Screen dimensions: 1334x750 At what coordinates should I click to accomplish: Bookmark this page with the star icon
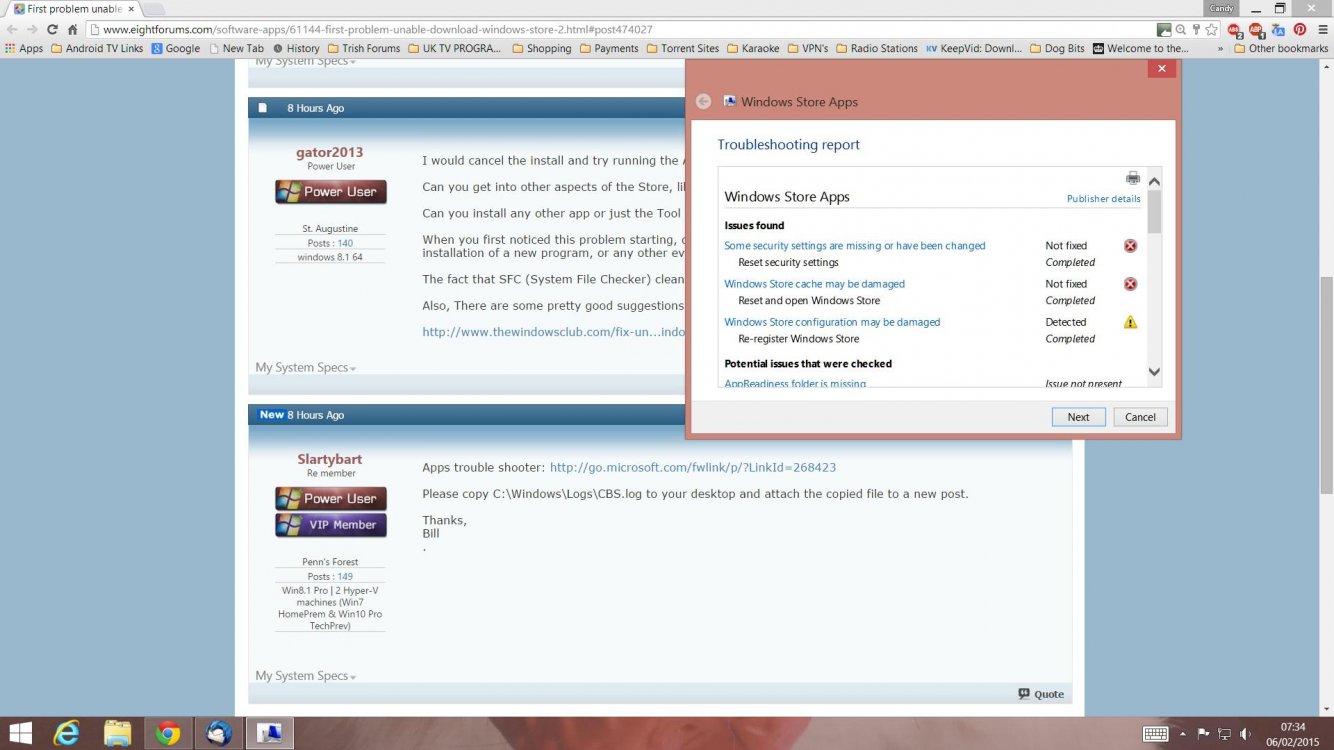pos(1211,30)
